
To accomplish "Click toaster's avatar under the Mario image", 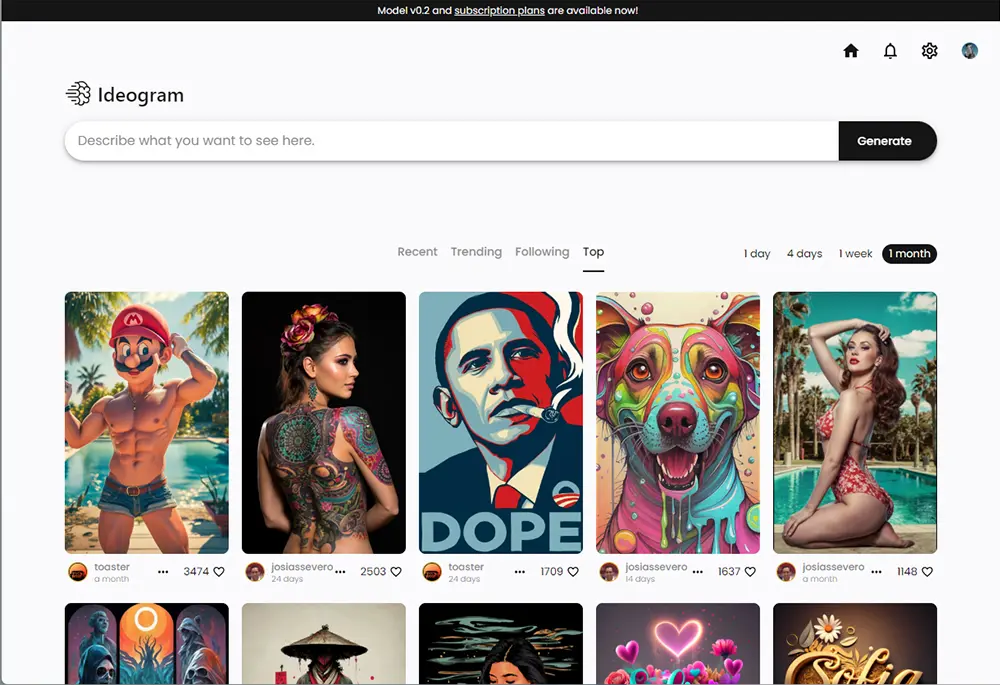I will point(78,571).
